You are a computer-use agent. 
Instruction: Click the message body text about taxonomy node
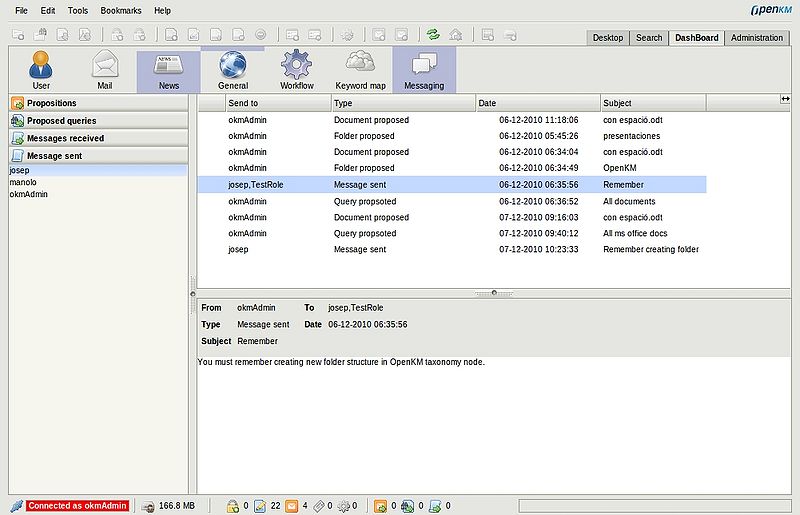(x=341, y=362)
